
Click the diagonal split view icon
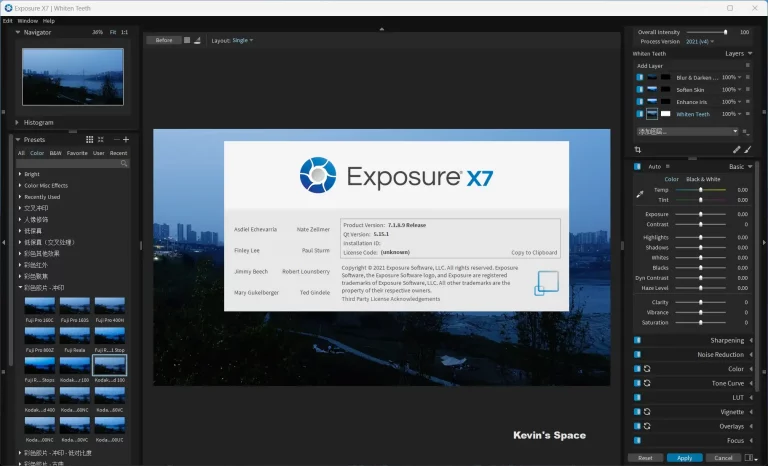coord(197,40)
